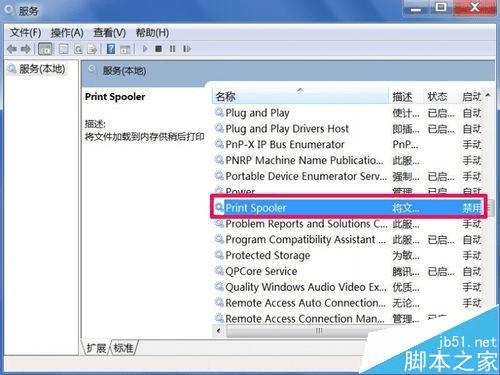The image size is (500, 375).
Task: Select the Print Spooler service name in list
Action: pyautogui.click(x=256, y=208)
